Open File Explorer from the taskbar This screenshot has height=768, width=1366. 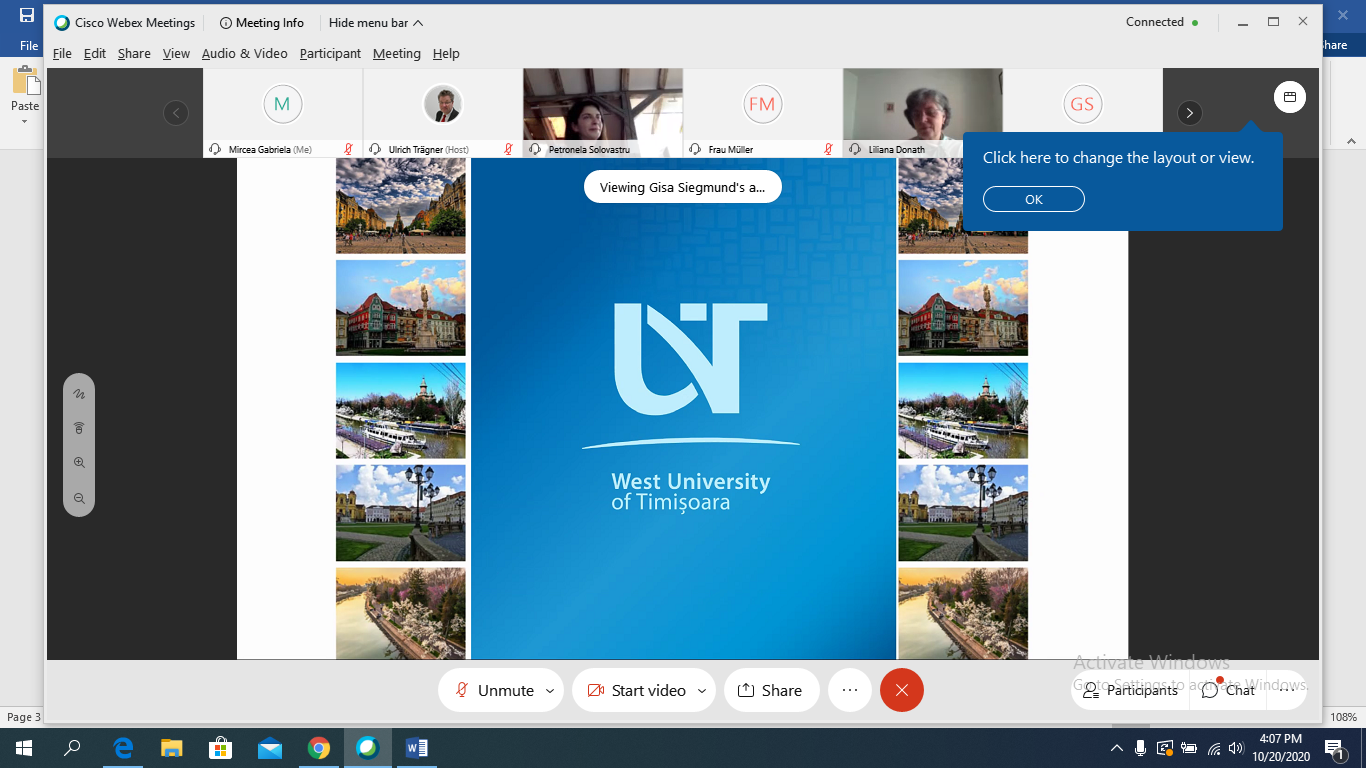click(172, 748)
